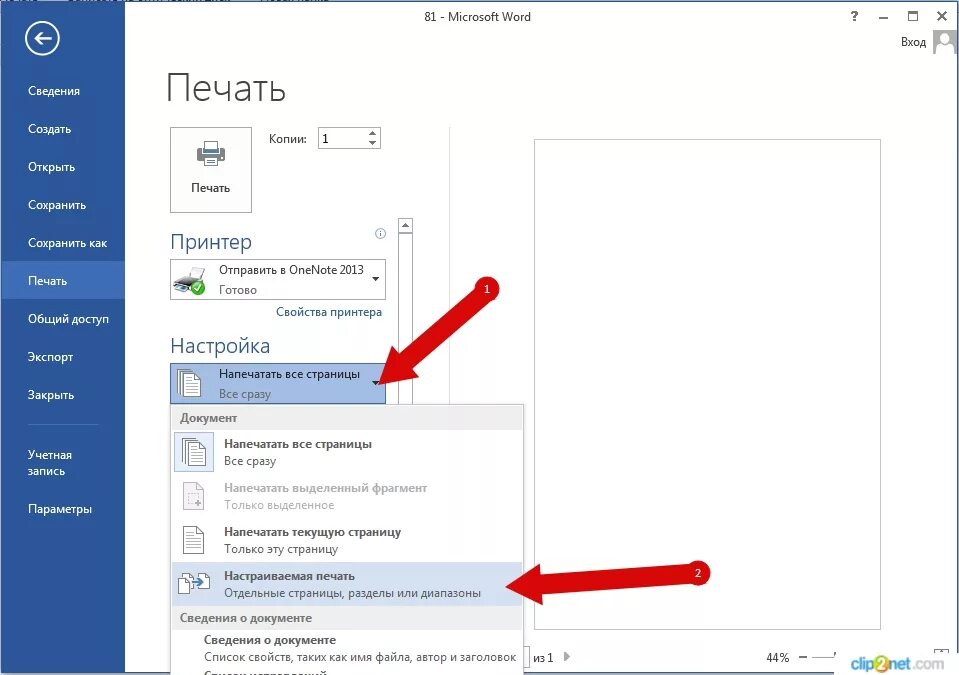The height and width of the screenshot is (675, 959).
Task: Open Options (Параметры) in sidebar
Action: (60, 509)
